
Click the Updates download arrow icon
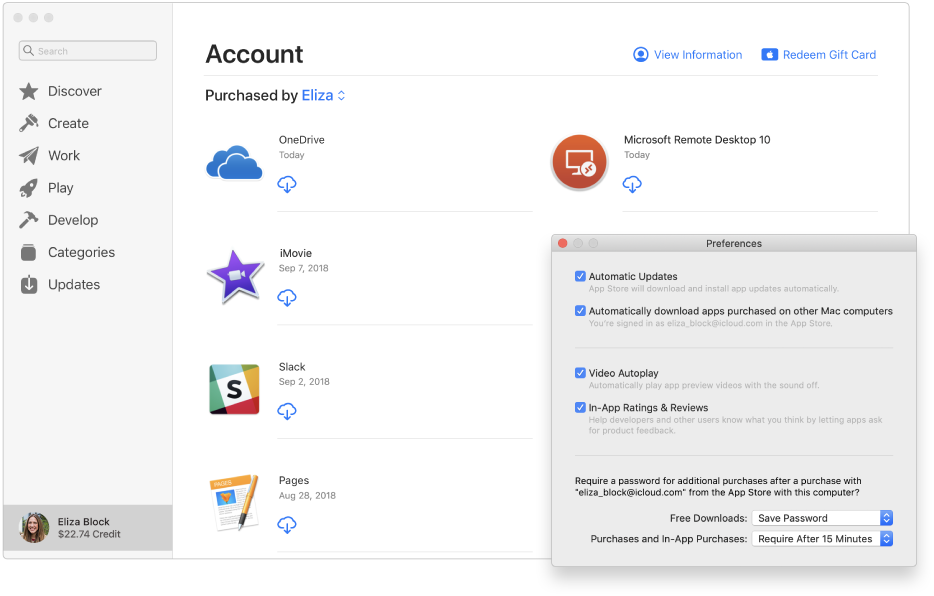29,285
